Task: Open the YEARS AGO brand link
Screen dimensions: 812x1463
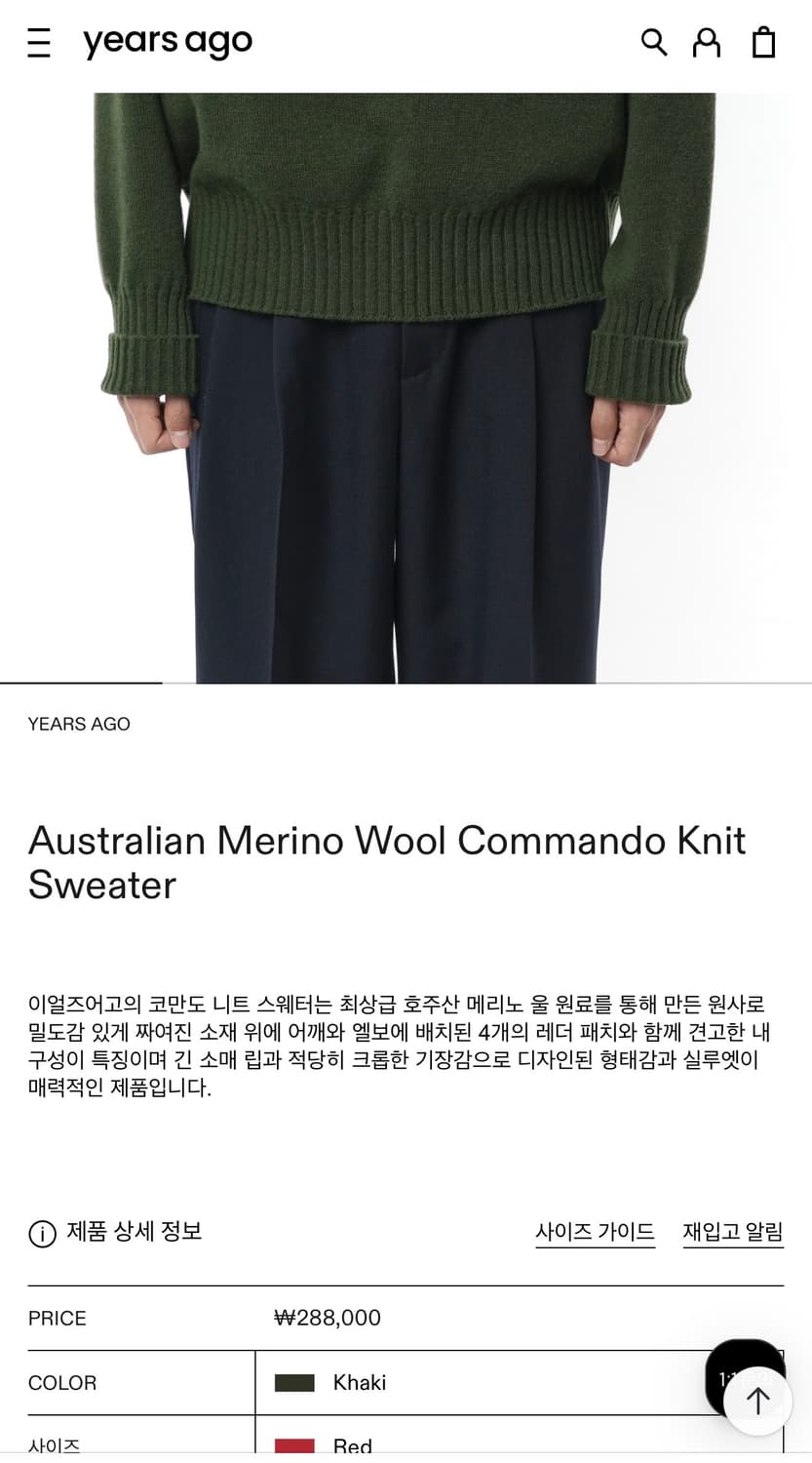Action: 79,724
